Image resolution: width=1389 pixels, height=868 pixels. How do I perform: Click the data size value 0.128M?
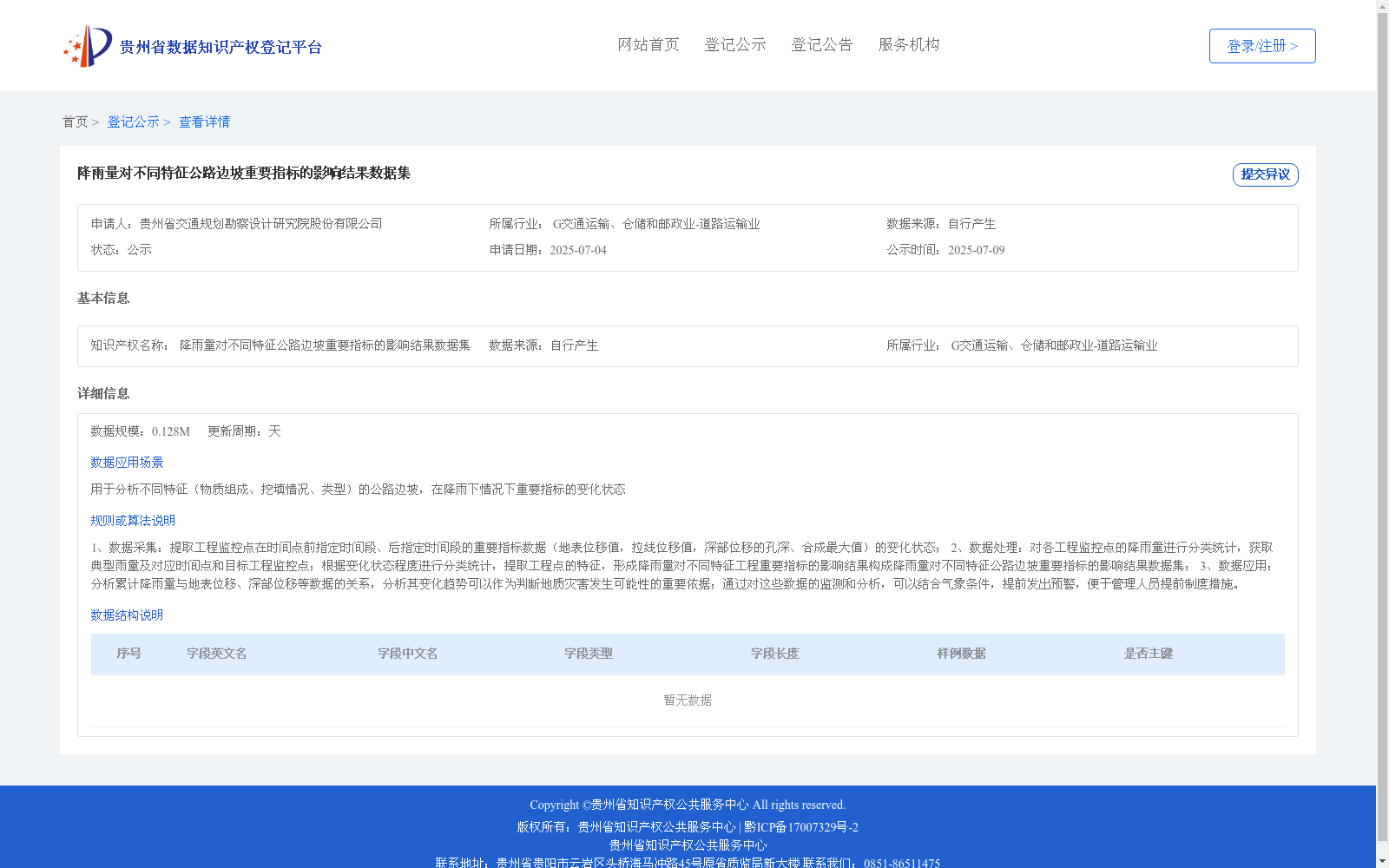pyautogui.click(x=171, y=431)
